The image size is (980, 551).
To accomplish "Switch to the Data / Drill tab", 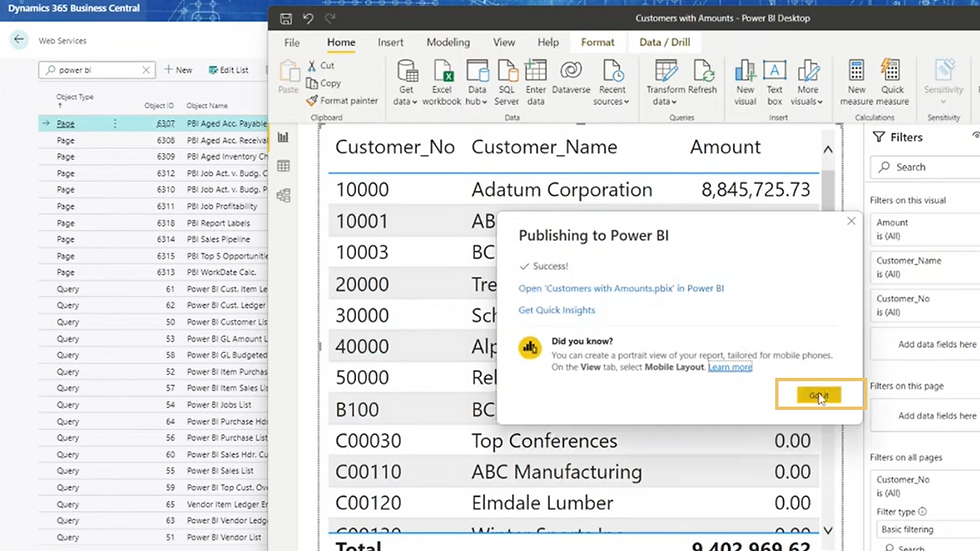I will (665, 42).
